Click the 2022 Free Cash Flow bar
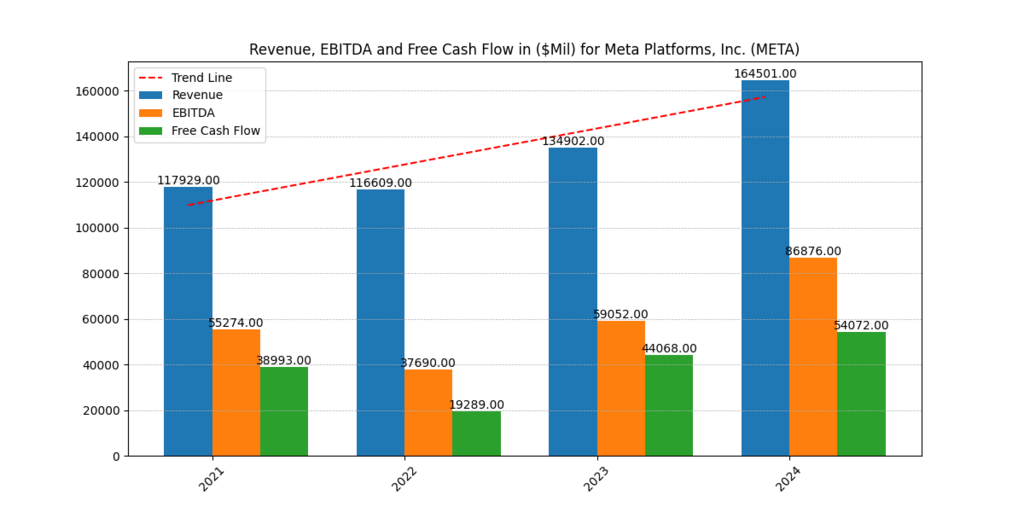 pyautogui.click(x=476, y=433)
